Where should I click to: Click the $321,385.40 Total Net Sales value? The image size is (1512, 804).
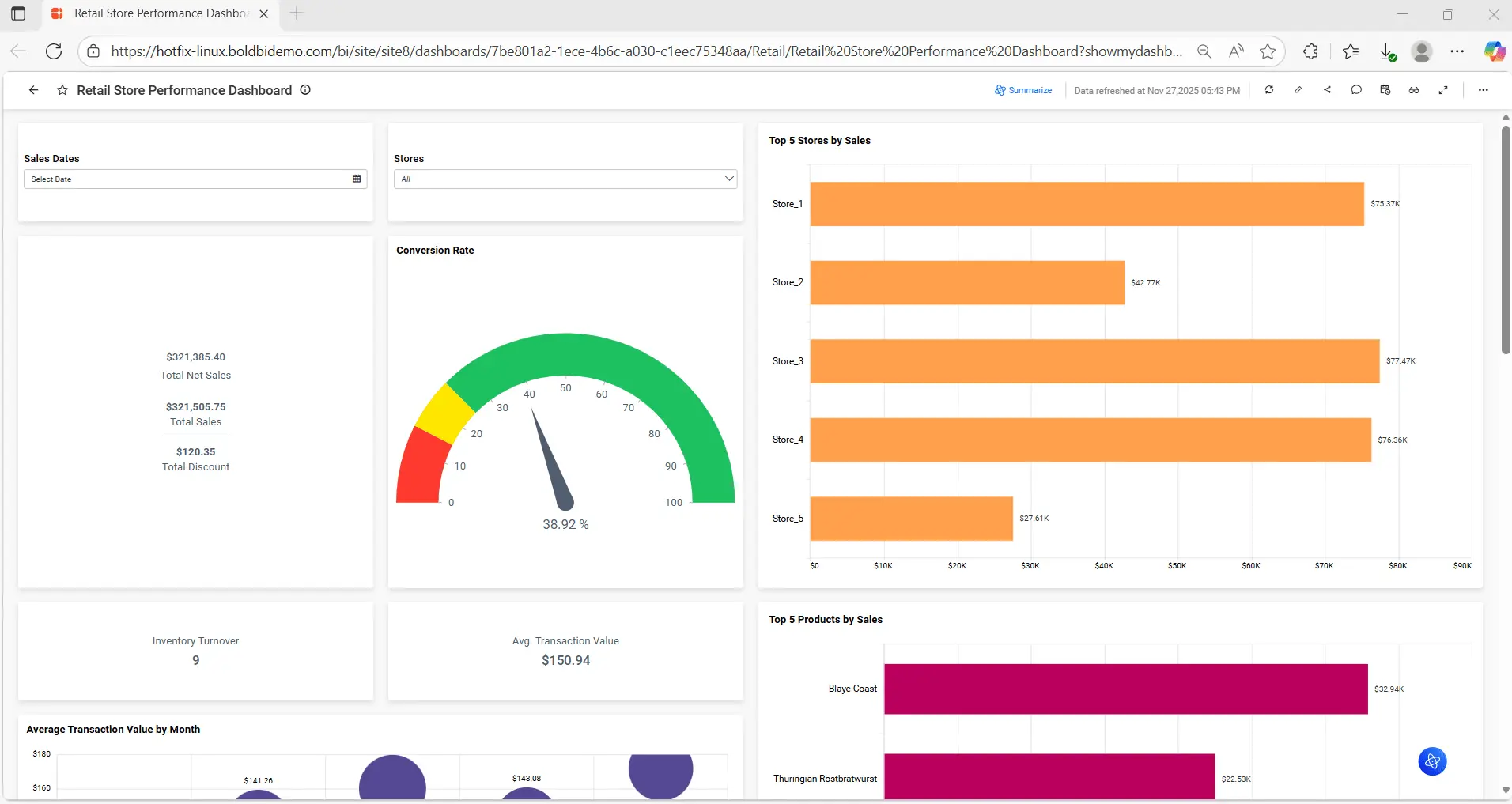(x=196, y=357)
